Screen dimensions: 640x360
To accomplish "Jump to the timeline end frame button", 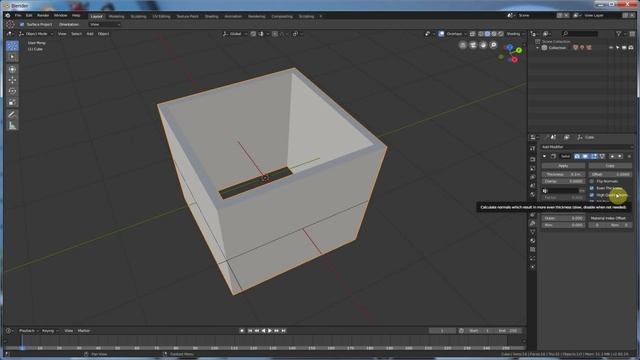I will coord(284,331).
